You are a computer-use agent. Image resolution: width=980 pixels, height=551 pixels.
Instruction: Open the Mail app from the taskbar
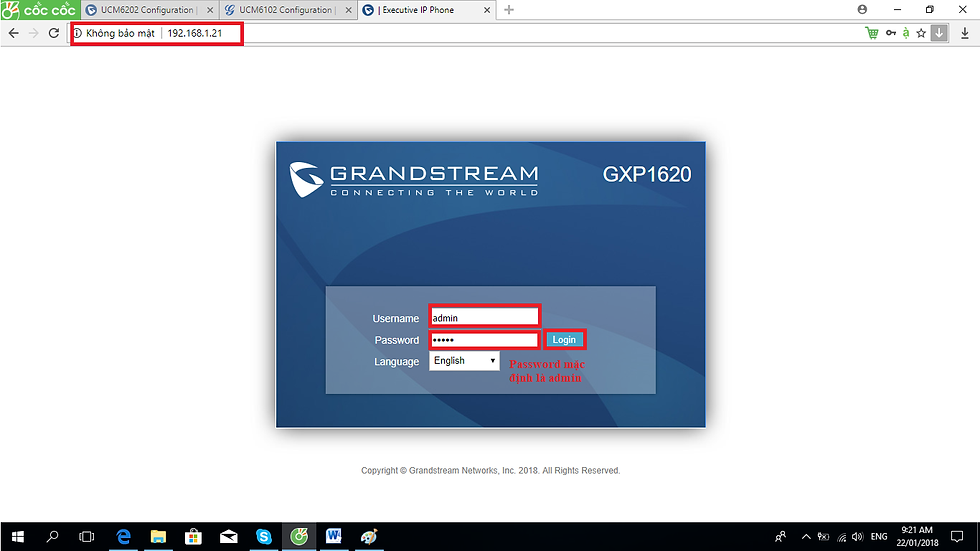click(x=228, y=537)
